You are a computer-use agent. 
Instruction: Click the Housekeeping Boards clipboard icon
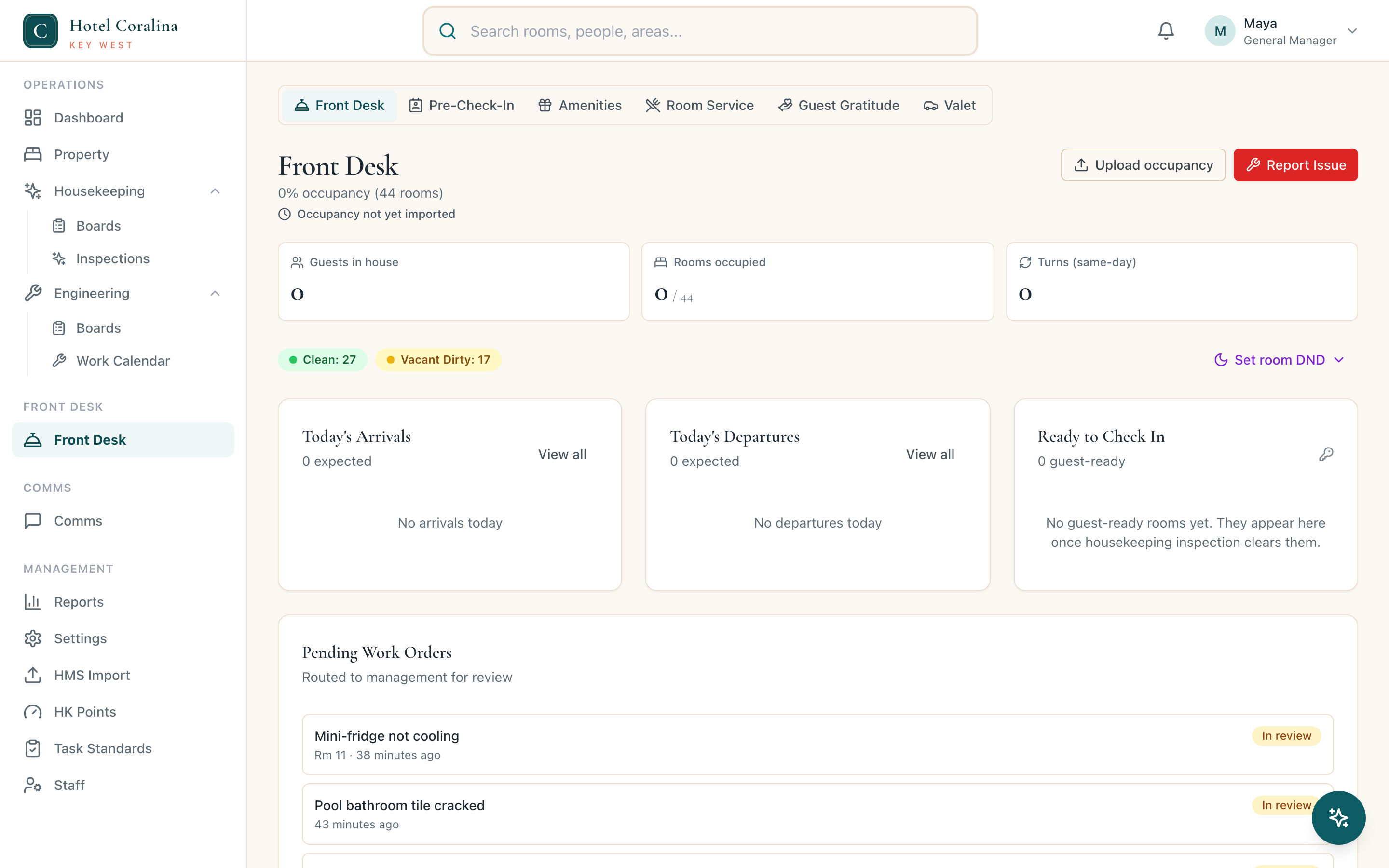point(59,226)
